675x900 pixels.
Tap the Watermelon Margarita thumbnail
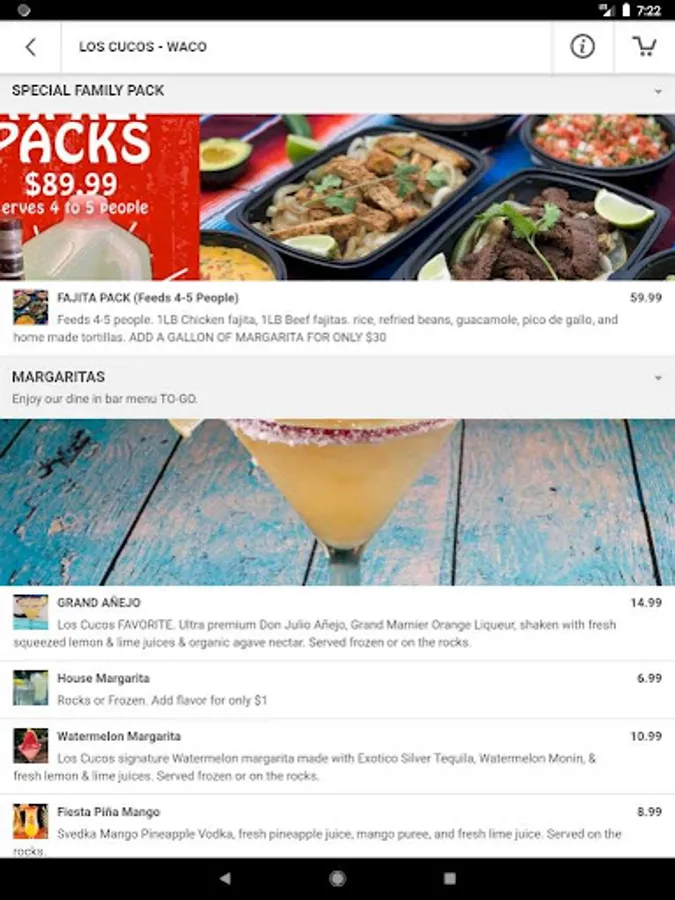click(x=30, y=746)
